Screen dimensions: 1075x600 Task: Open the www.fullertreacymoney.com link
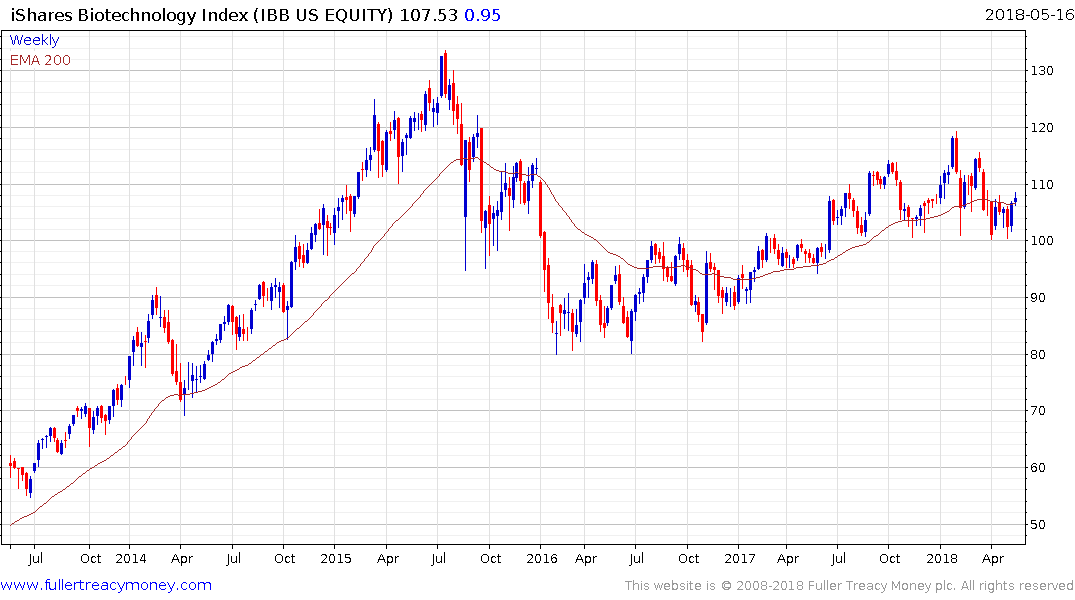coord(106,585)
